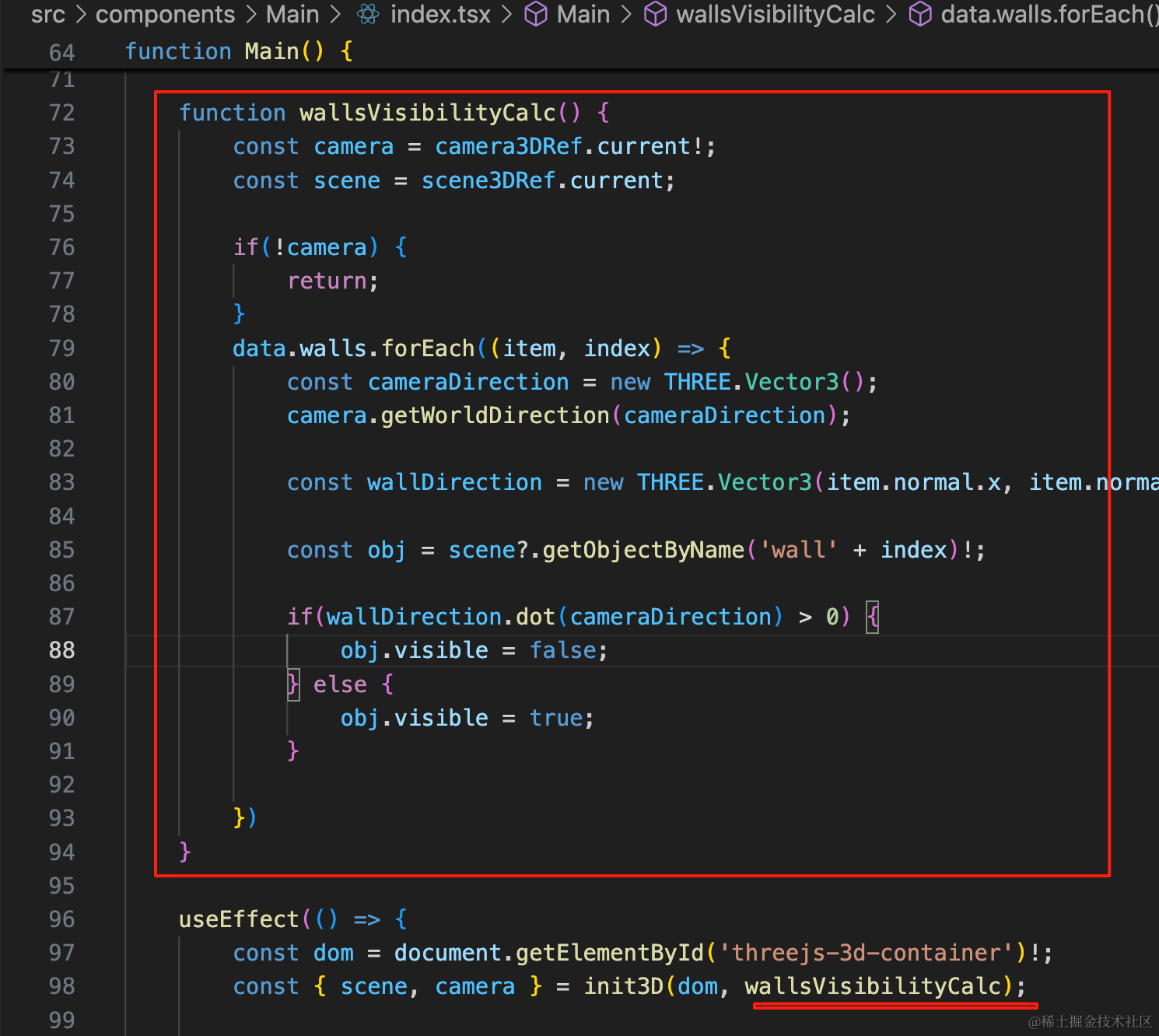
Task: Click the 'else' keyword on line 89
Action: coord(340,684)
